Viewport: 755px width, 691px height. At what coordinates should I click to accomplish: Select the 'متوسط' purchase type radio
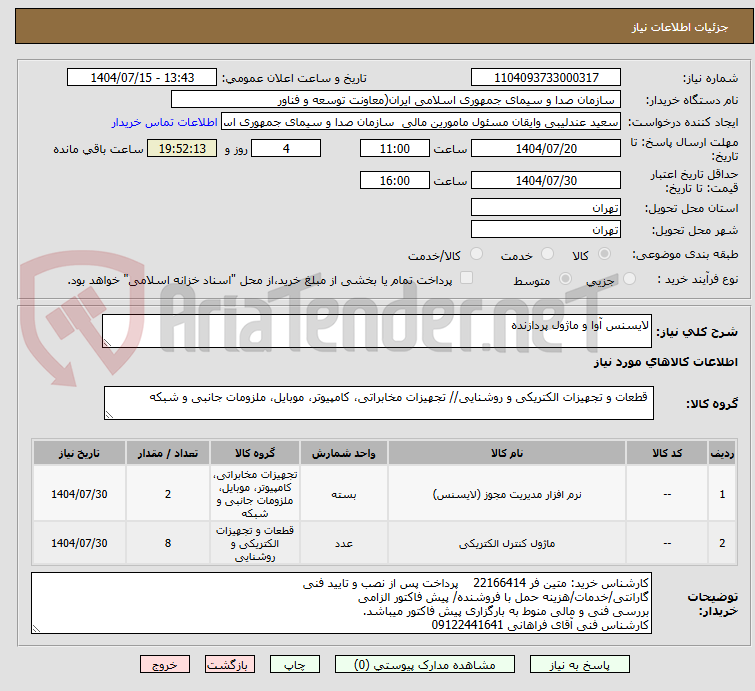coord(565,279)
